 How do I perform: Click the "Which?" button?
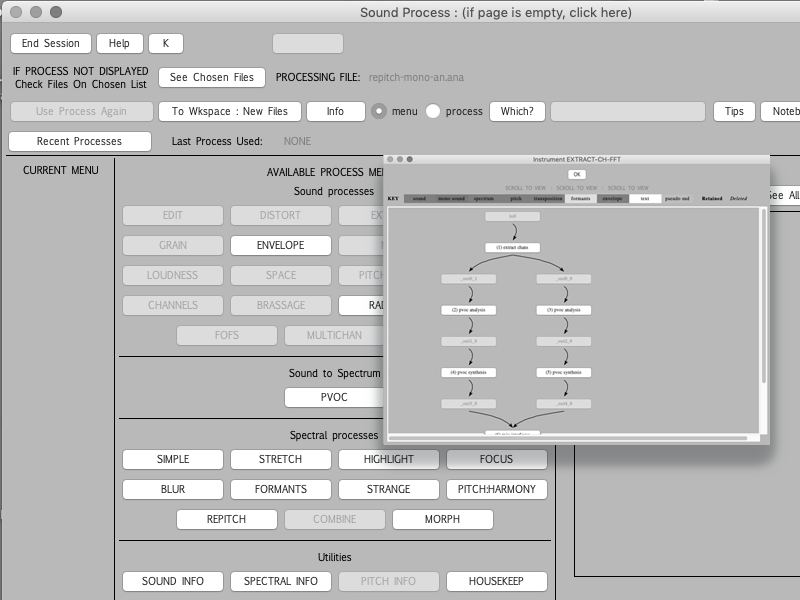(516, 112)
